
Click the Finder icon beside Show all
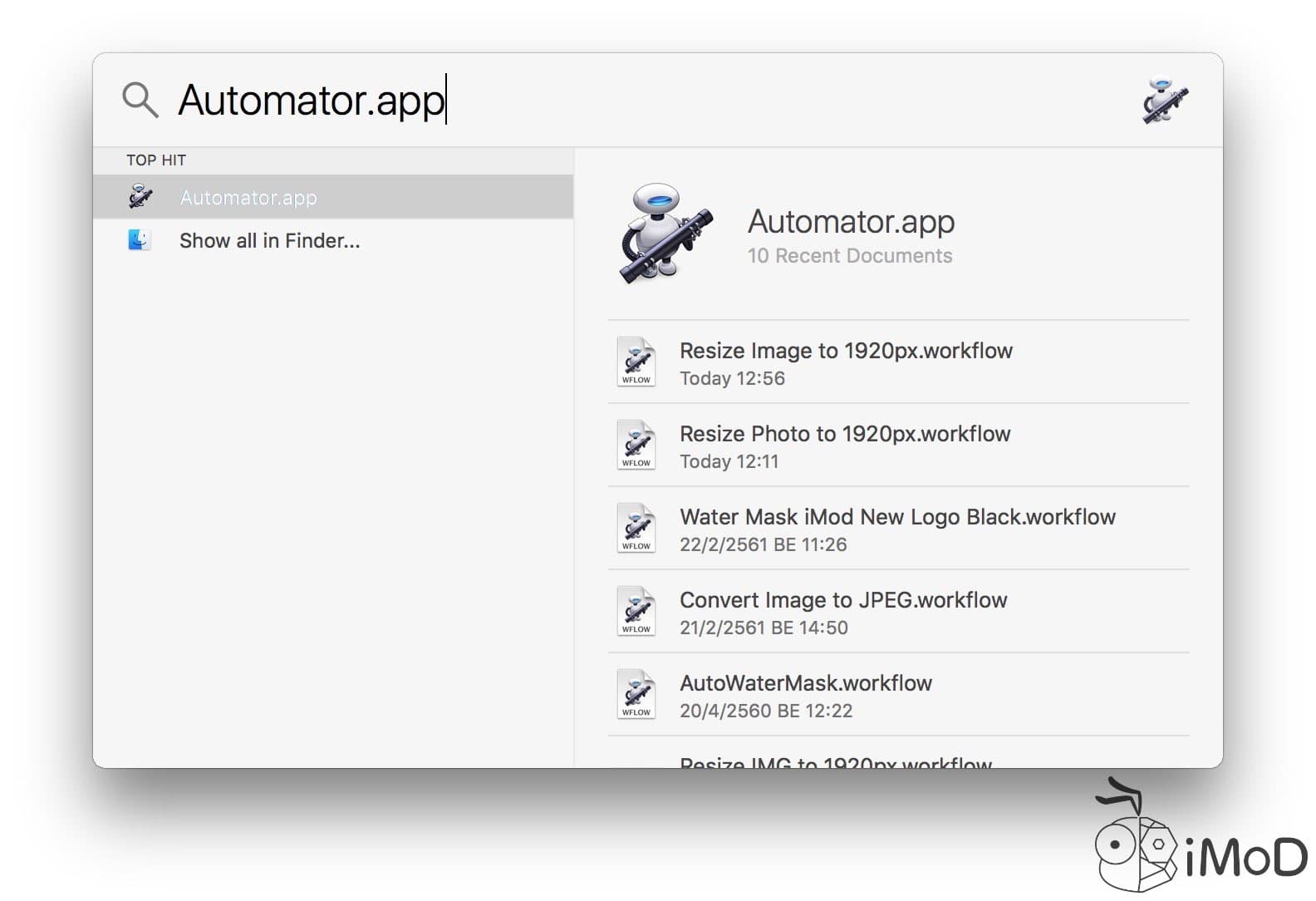click(140, 240)
